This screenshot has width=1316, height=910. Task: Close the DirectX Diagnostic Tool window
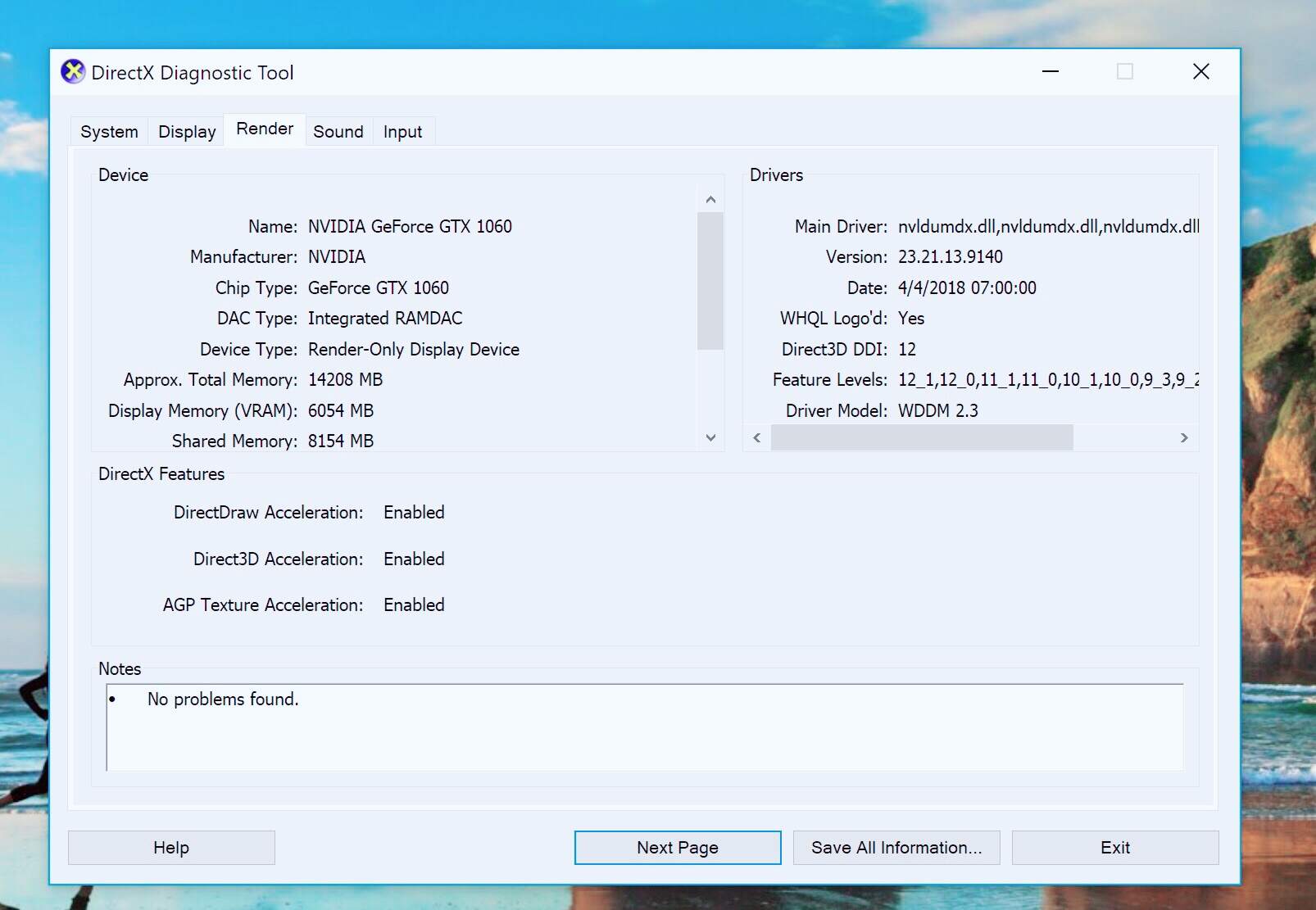1200,72
